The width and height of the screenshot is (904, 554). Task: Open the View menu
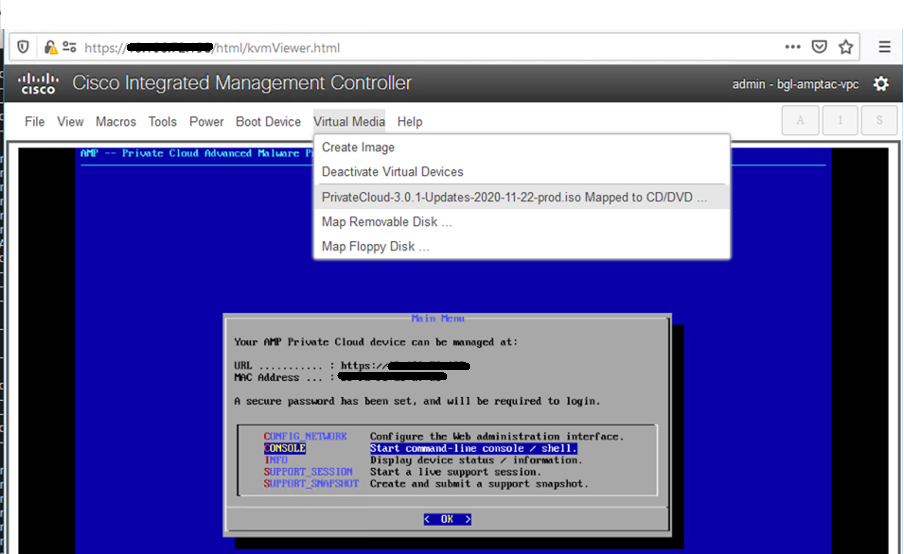tap(70, 122)
